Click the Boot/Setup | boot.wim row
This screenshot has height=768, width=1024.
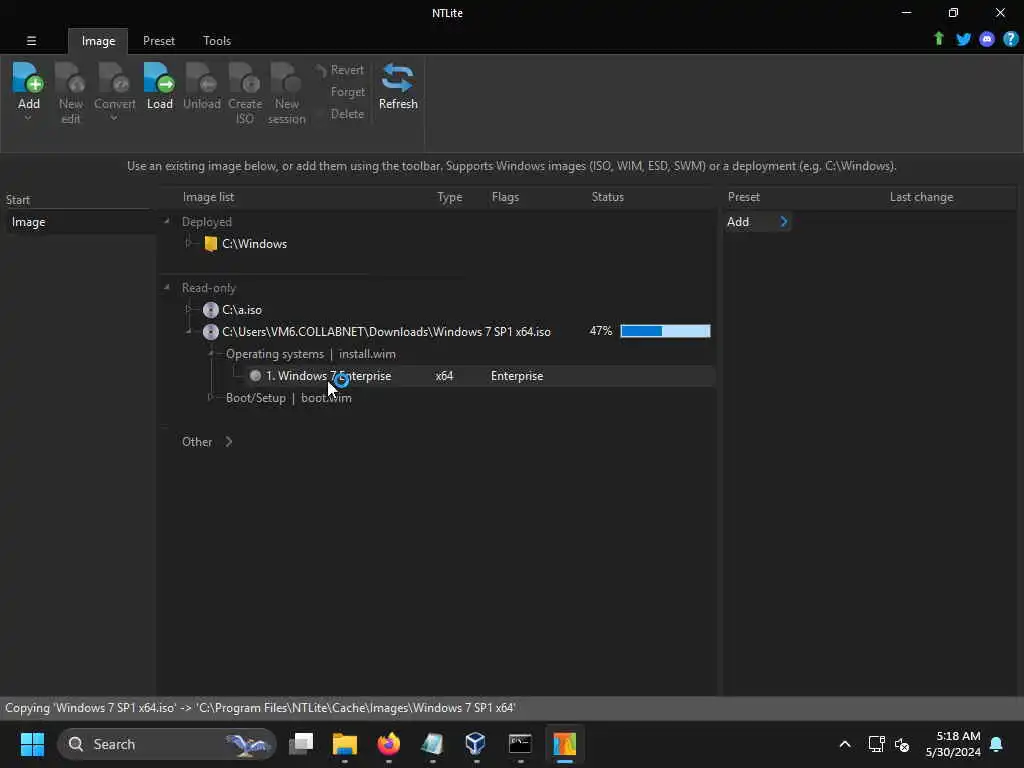point(288,398)
